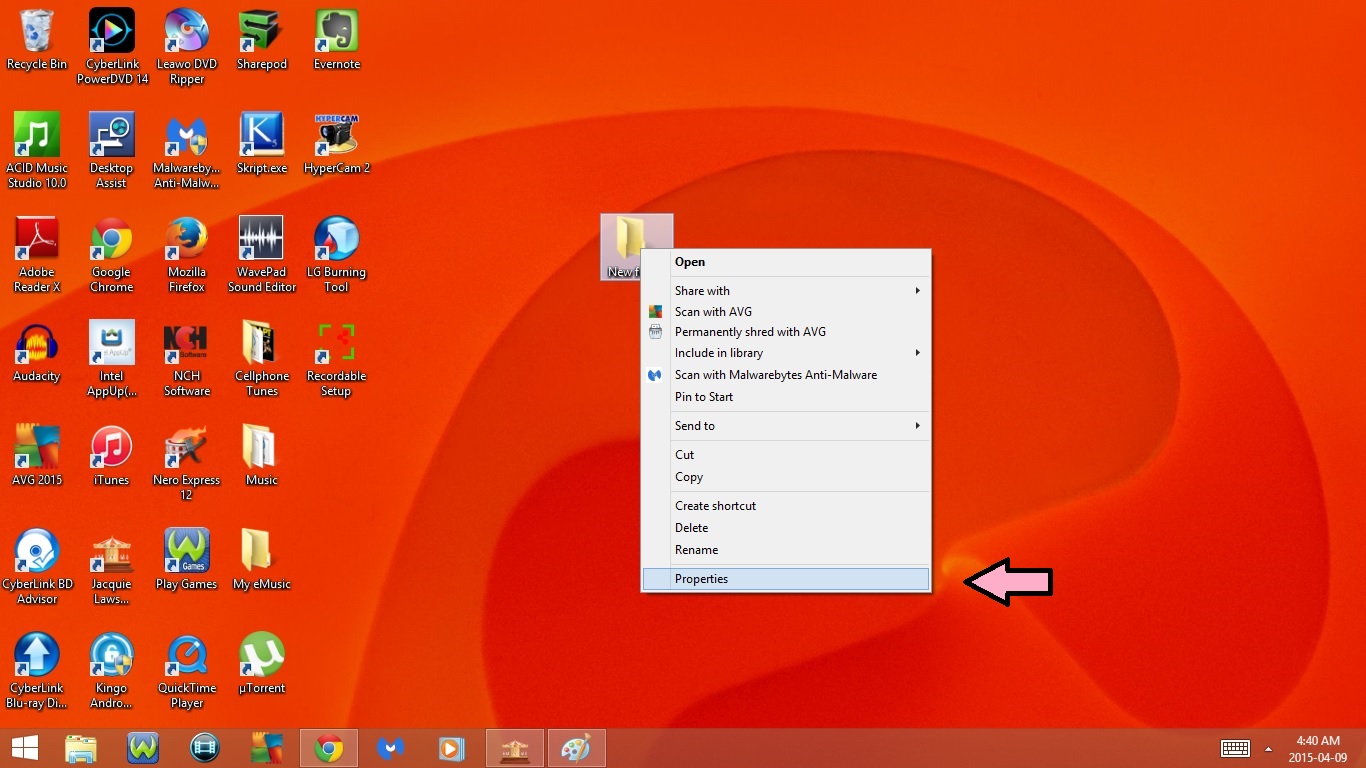
Task: Open Properties from the context menu
Action: tap(786, 579)
